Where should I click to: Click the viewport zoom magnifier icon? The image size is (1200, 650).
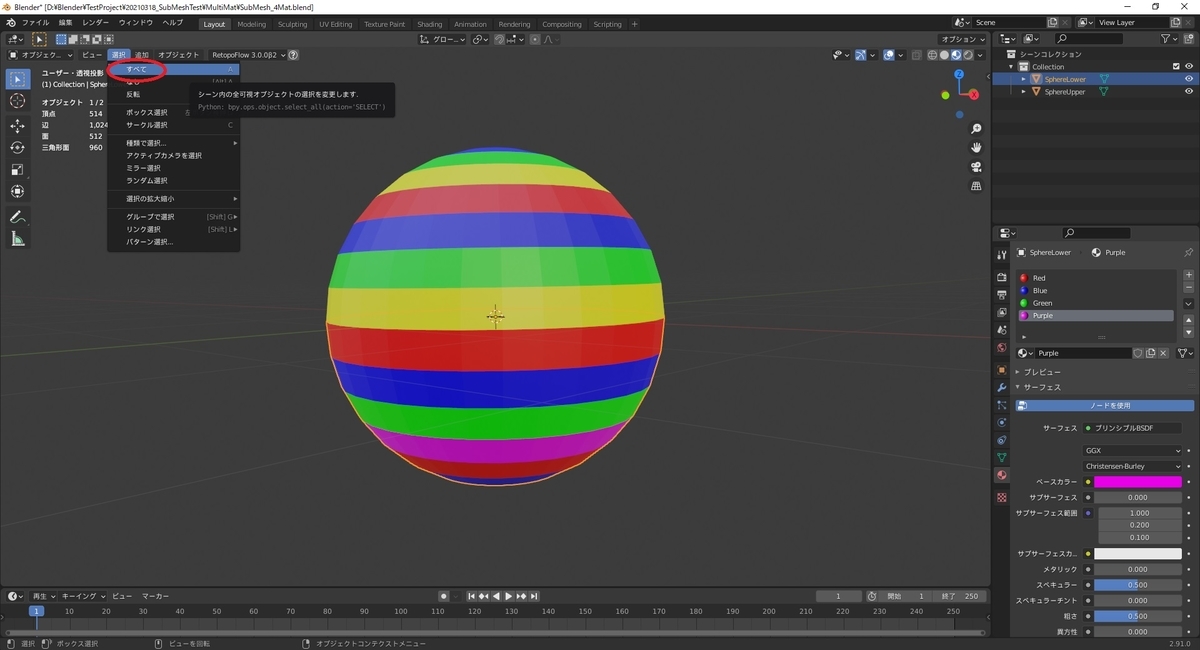pyautogui.click(x=976, y=129)
